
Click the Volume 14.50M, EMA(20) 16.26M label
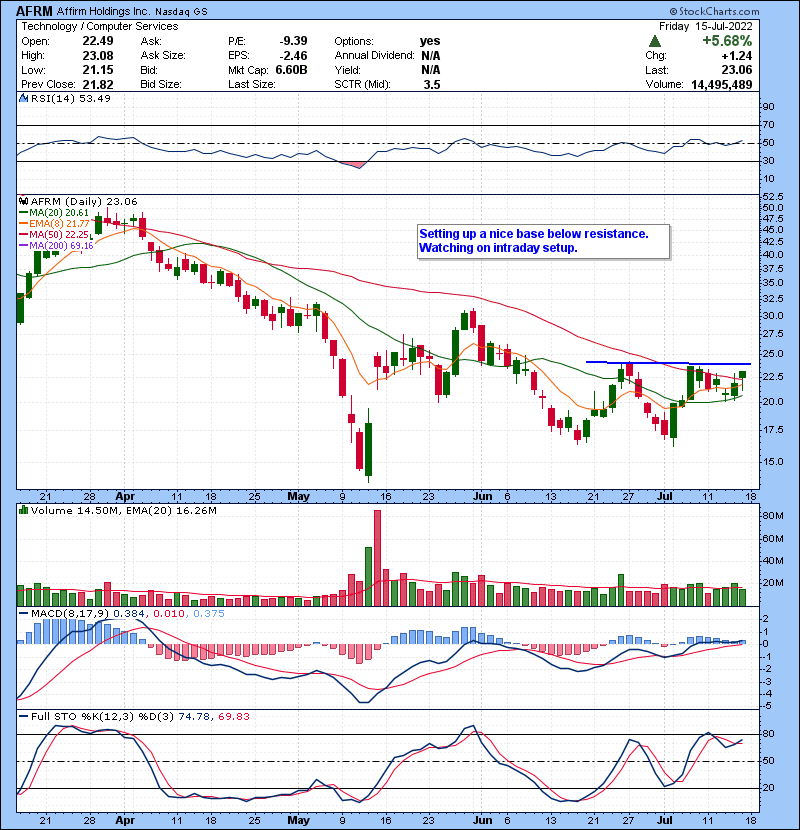click(123, 510)
